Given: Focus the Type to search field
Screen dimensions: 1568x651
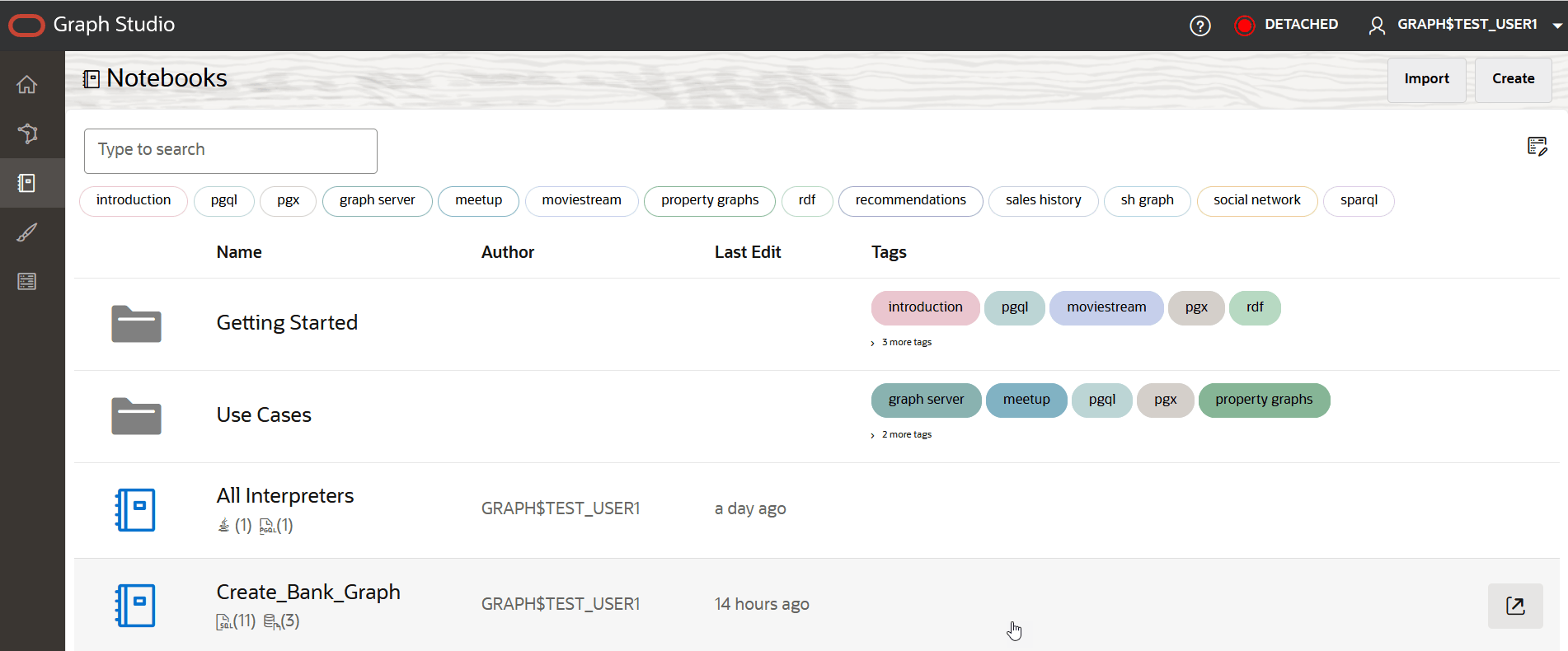Looking at the screenshot, I should click(x=231, y=151).
